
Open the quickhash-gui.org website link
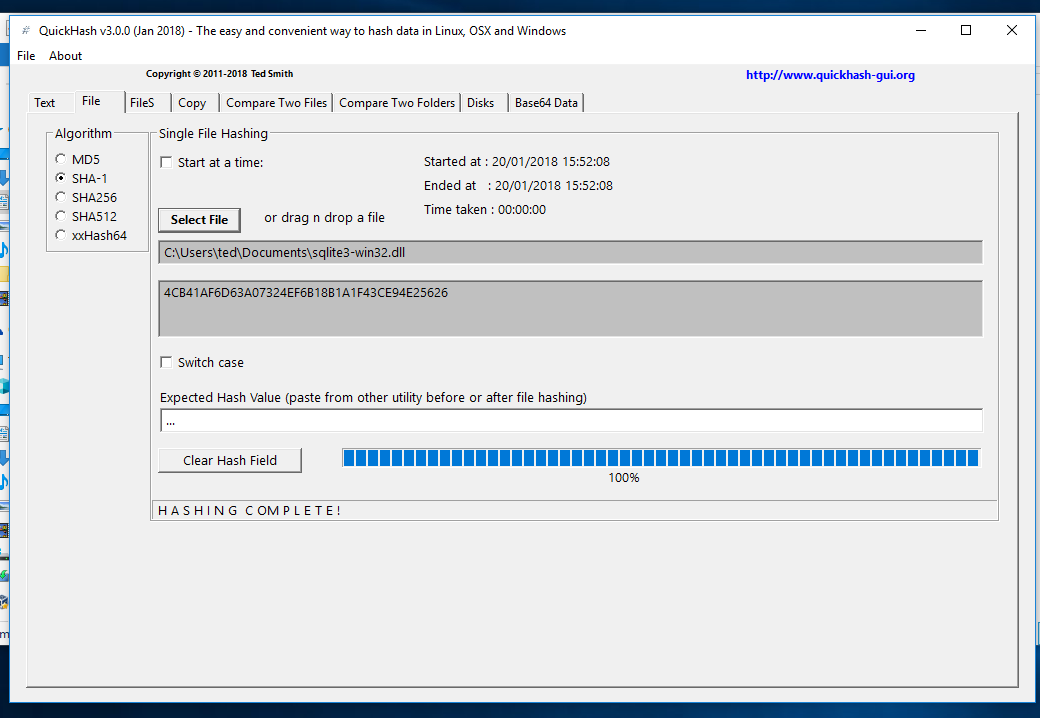(830, 75)
